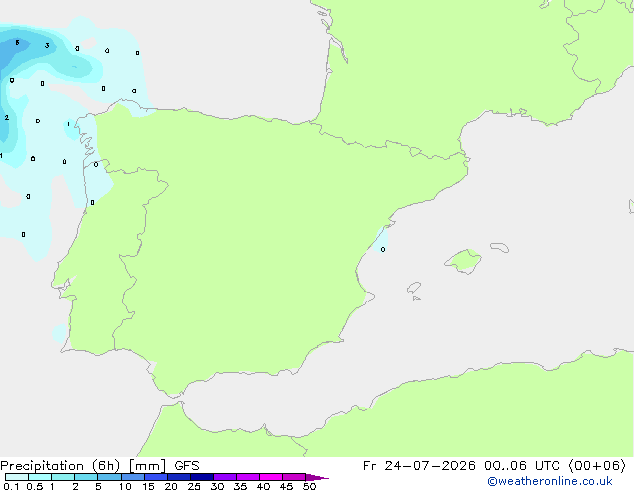Click the 25–30 mm dark blue legend swatch
634x490 pixels.
click(202, 477)
